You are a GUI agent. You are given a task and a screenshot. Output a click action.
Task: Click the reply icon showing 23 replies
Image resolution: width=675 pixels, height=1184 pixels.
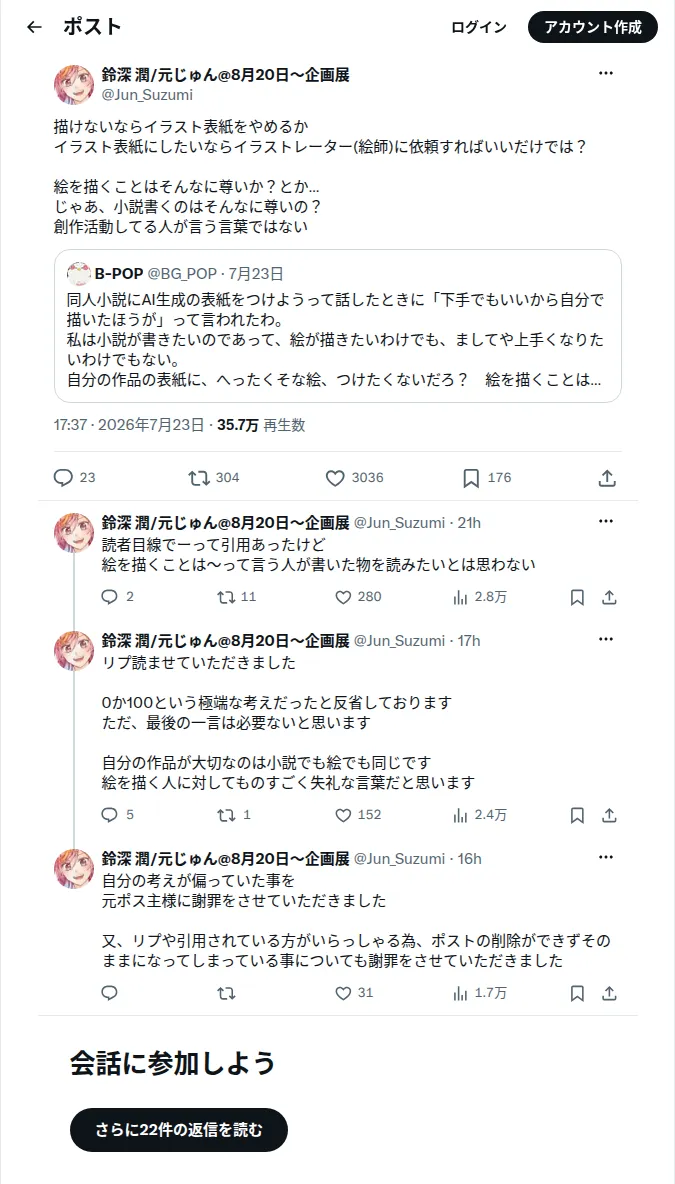pos(63,477)
